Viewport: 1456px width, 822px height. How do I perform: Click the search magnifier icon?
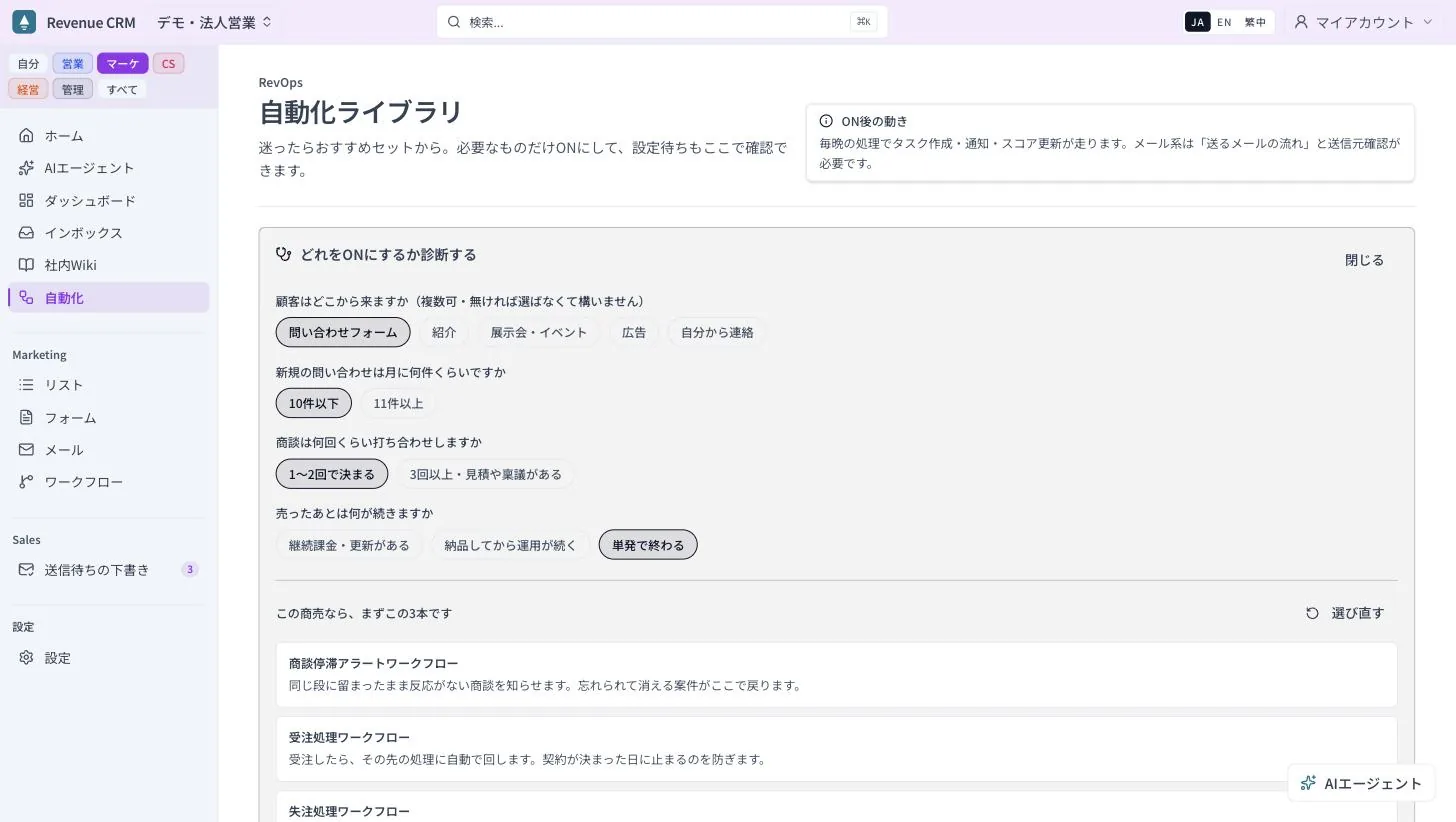point(454,22)
